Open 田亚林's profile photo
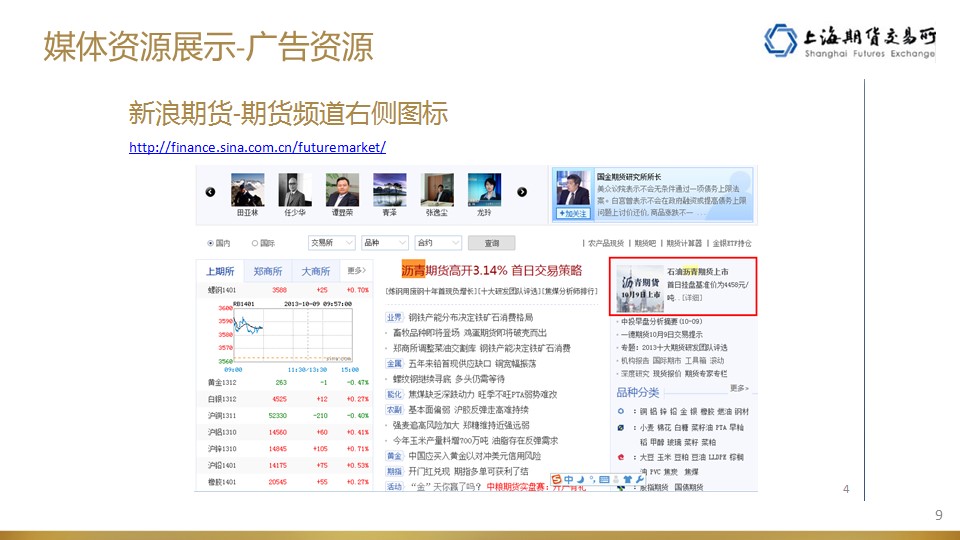 click(x=247, y=190)
